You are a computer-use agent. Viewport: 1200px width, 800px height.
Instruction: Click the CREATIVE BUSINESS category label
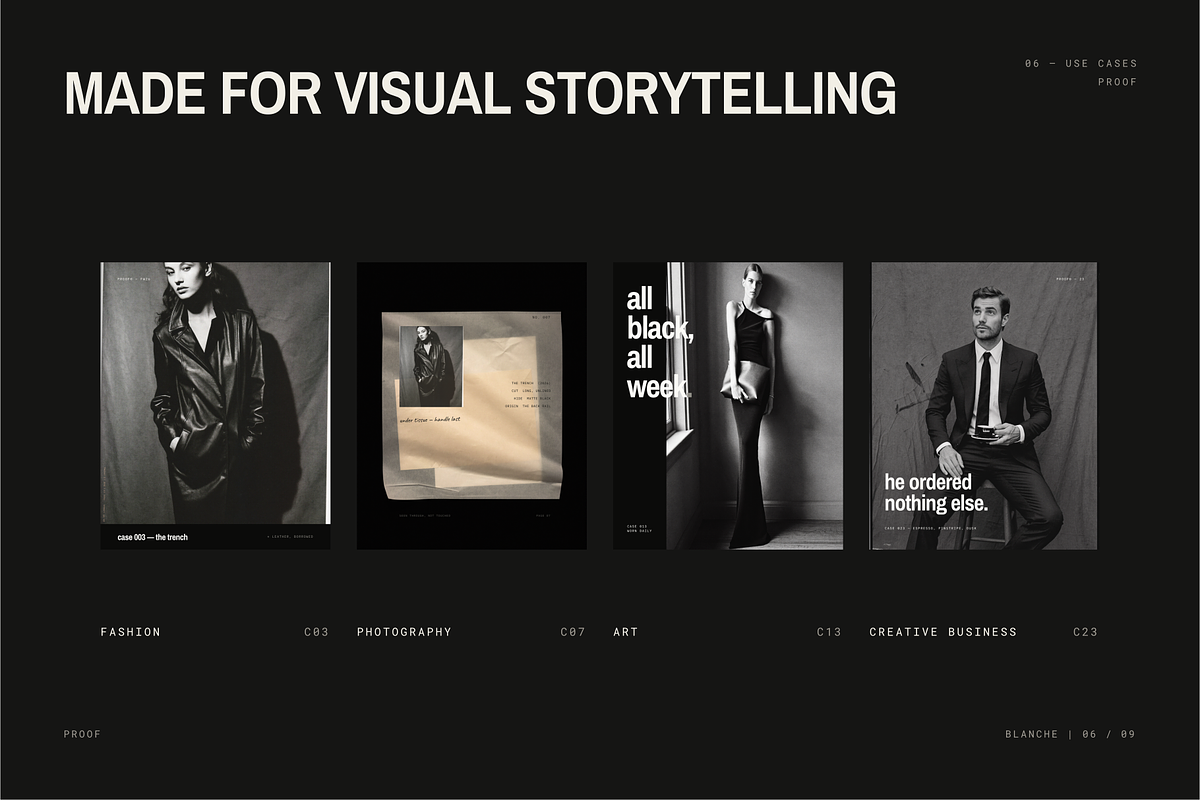point(943,632)
